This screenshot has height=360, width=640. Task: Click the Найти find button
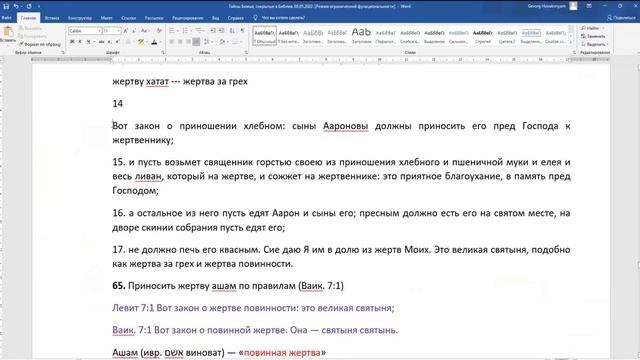coord(593,28)
